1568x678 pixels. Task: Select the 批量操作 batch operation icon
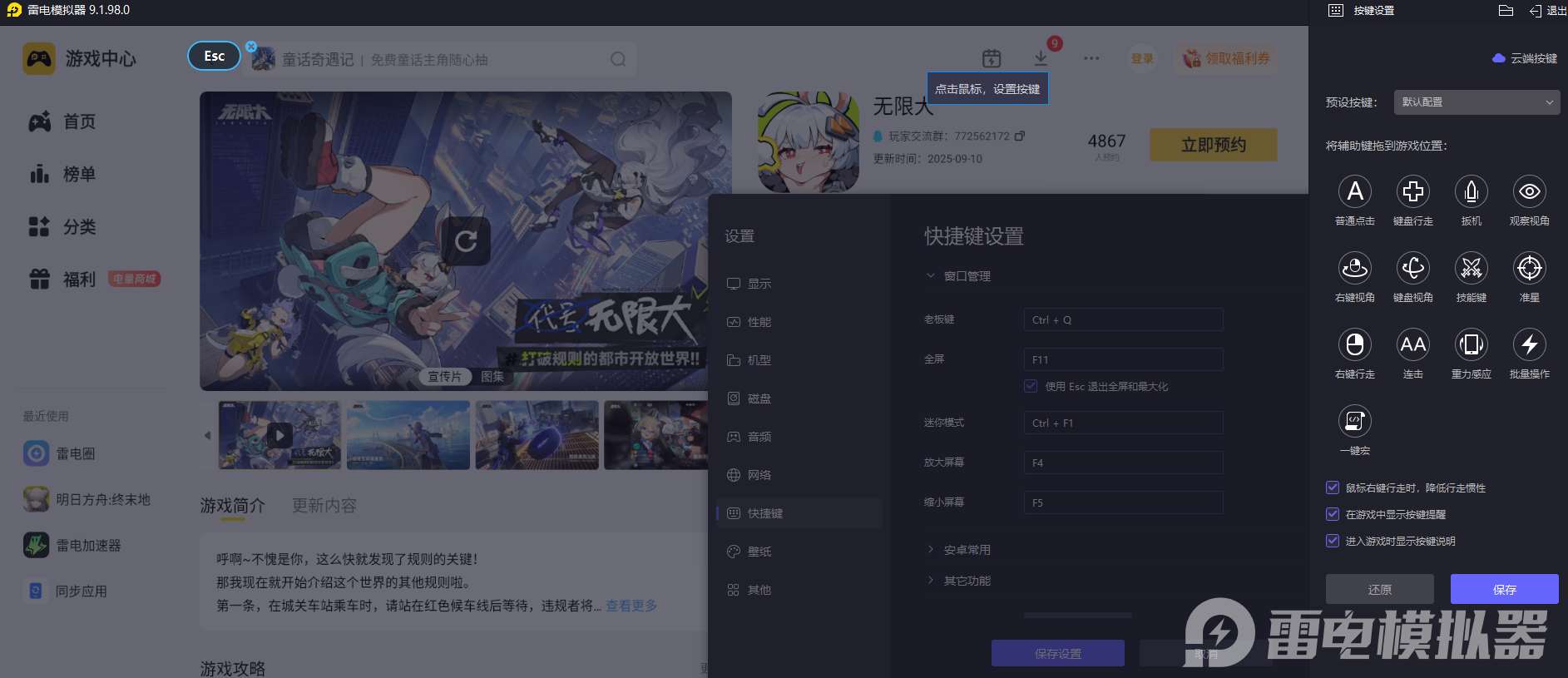tap(1530, 344)
